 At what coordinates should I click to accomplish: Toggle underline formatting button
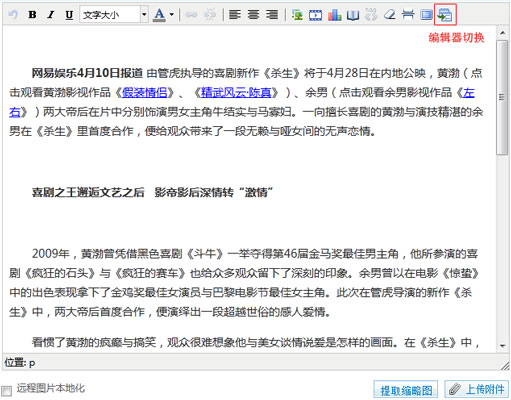69,15
